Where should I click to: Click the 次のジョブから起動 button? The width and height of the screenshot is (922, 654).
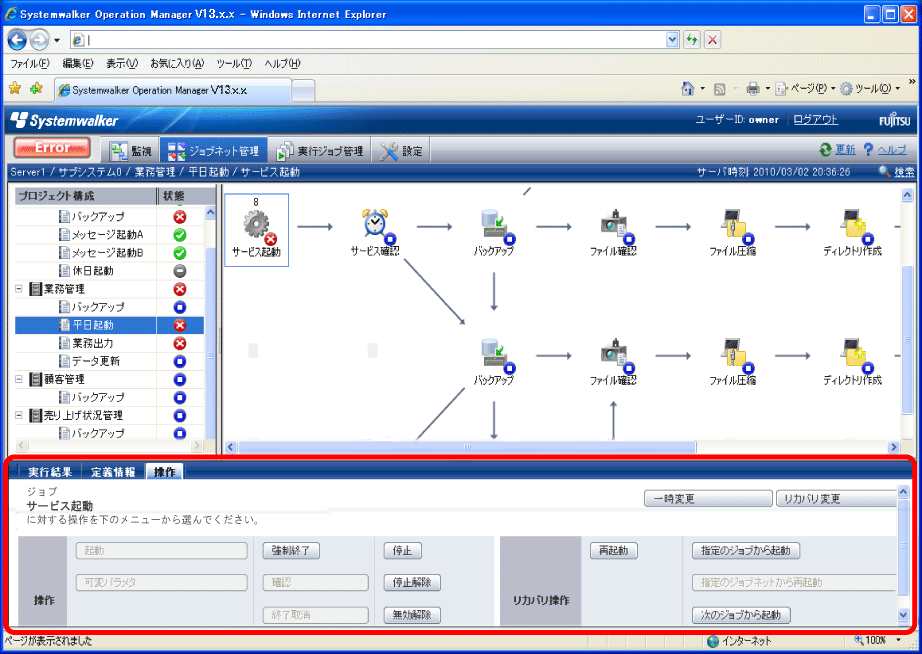(x=741, y=615)
